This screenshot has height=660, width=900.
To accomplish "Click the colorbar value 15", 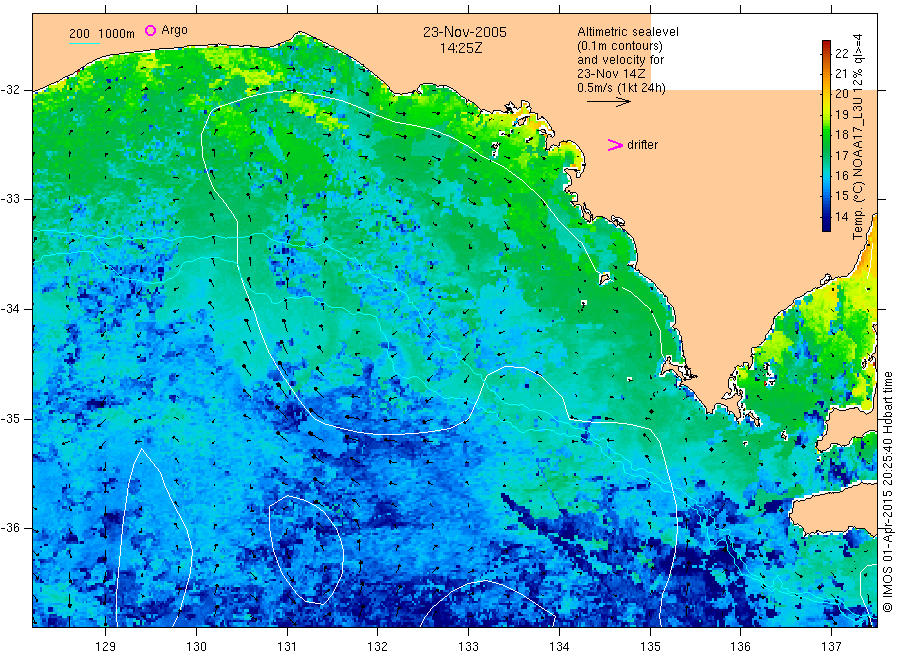I will click(x=841, y=196).
